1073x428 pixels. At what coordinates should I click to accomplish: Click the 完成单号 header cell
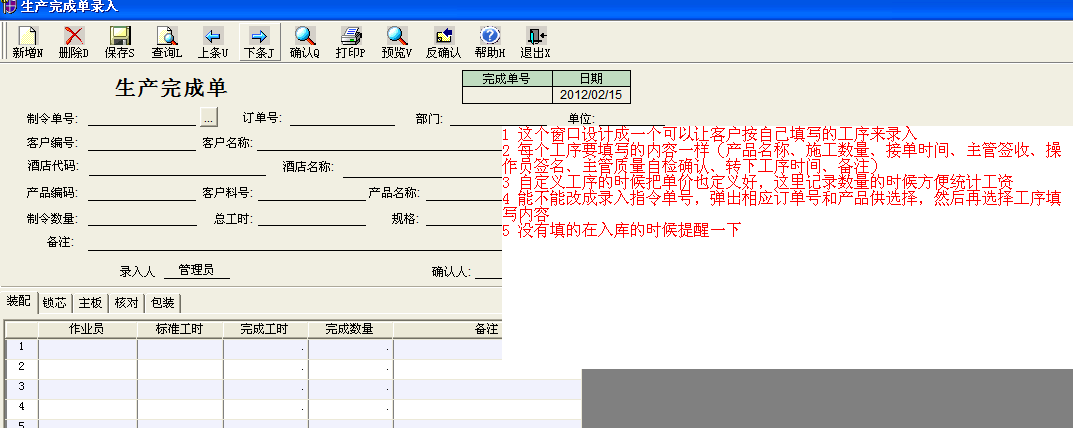coord(507,78)
